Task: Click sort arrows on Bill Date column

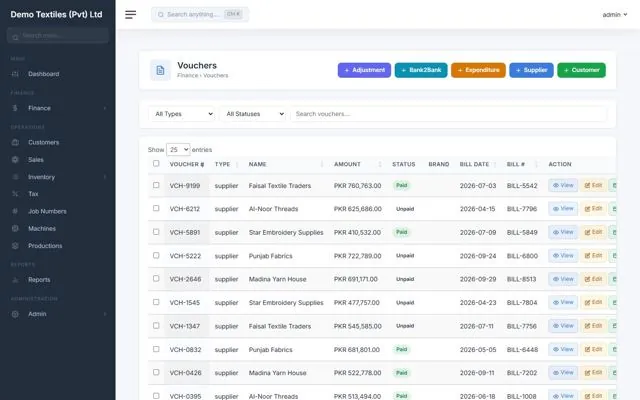Action: coord(495,164)
